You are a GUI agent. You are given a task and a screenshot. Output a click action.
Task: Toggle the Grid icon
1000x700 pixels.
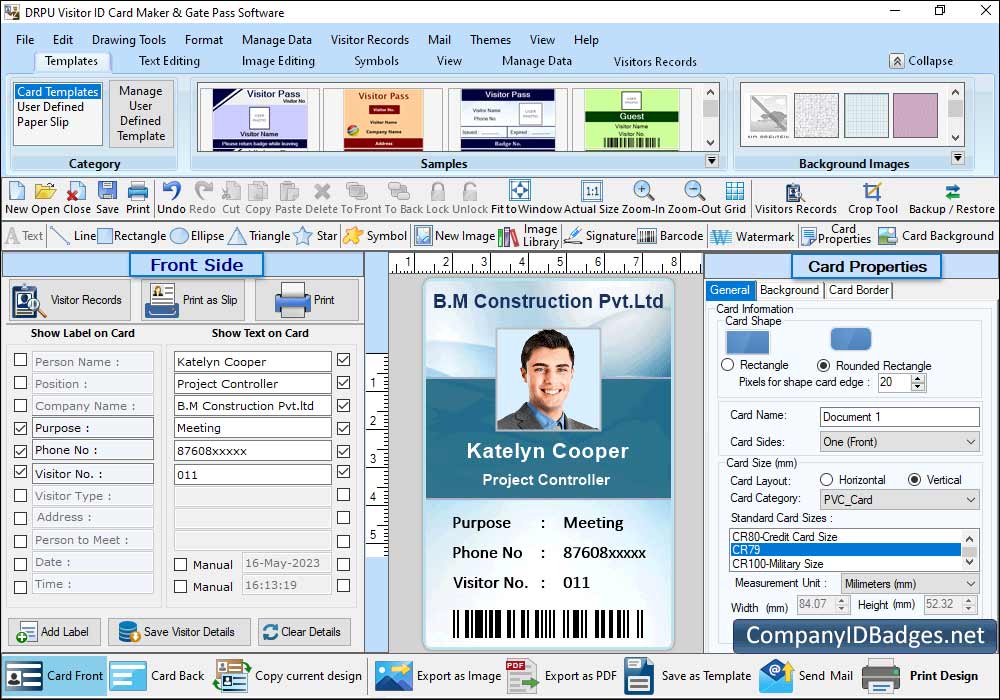735,191
